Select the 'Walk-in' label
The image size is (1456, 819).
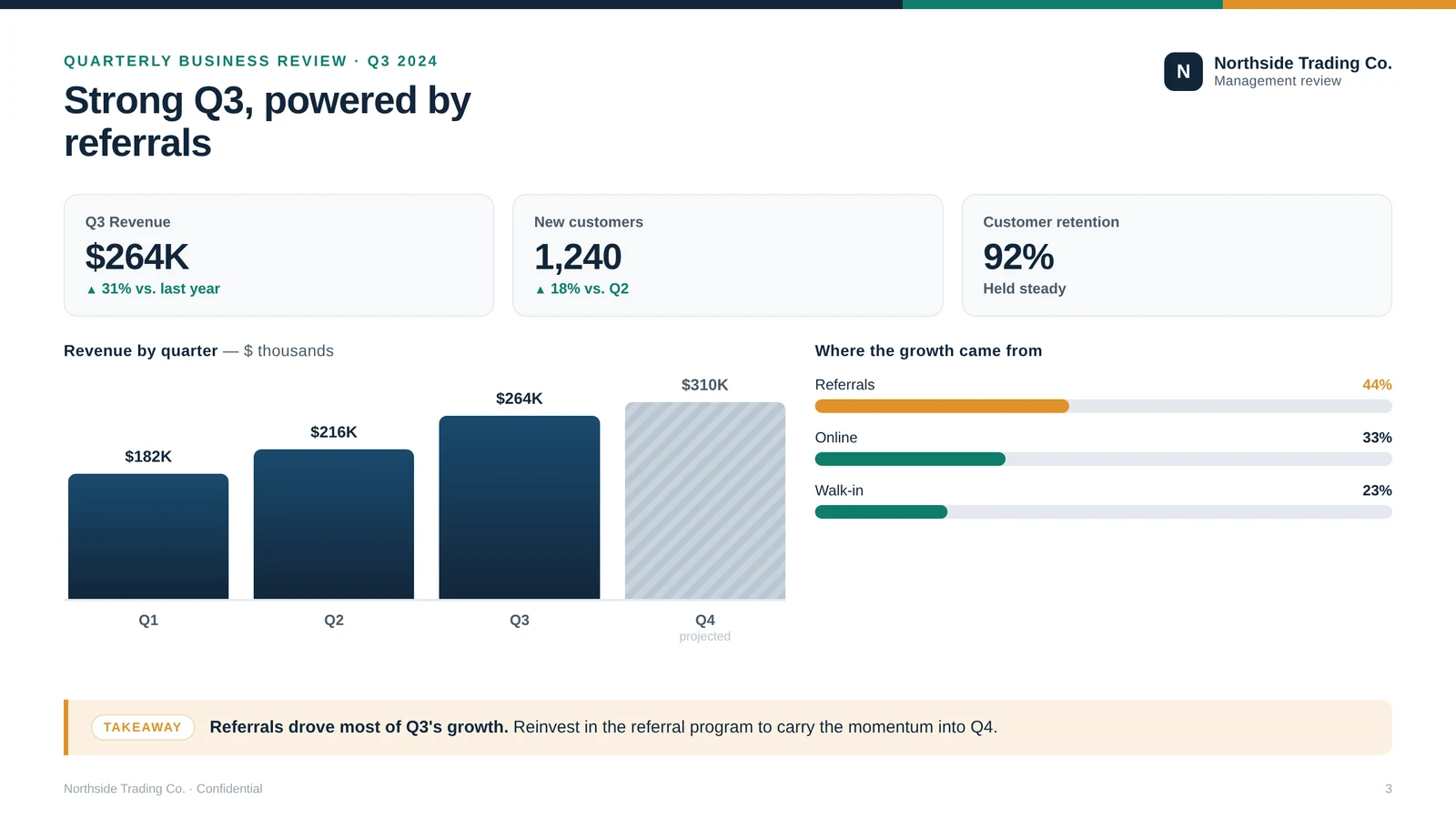pos(839,490)
